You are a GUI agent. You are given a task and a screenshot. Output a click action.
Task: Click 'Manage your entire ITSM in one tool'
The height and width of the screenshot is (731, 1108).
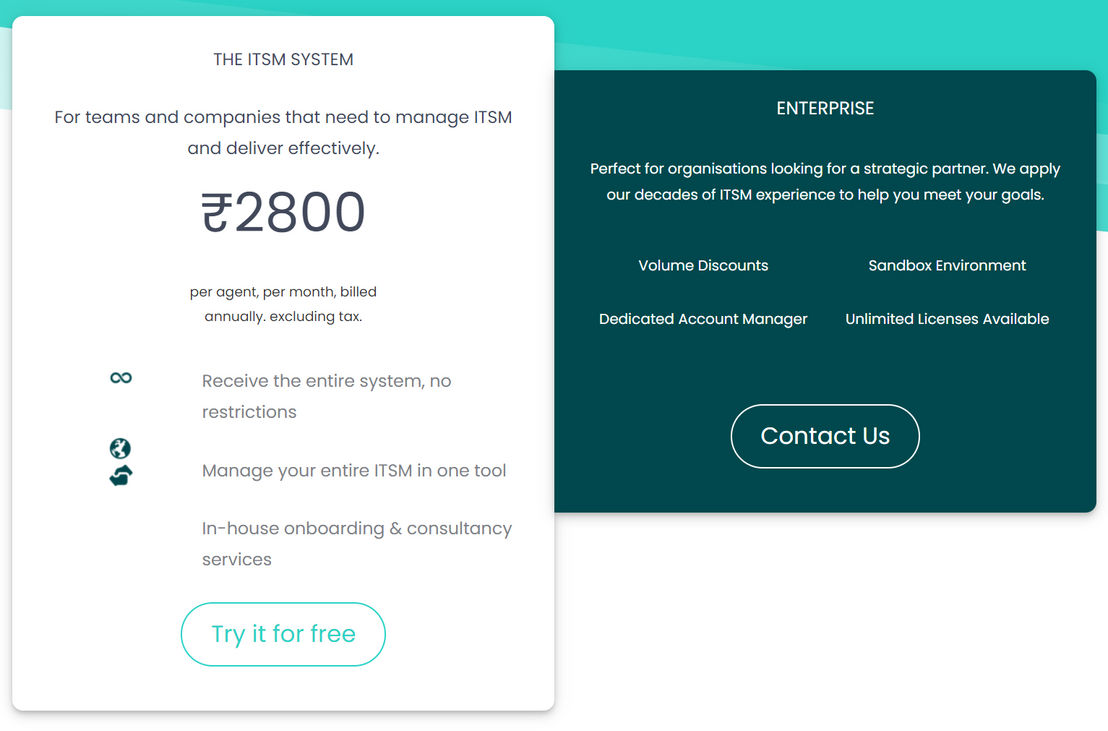pos(354,470)
